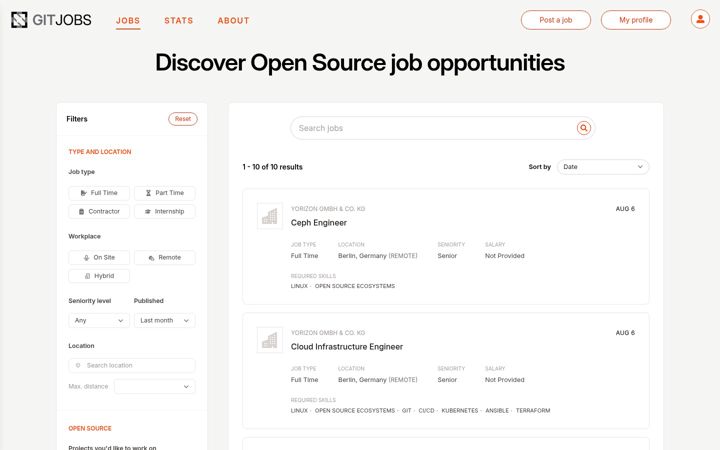This screenshot has height=450, width=720.
Task: Click Ceph Engineer company logo placeholder
Action: coord(270,216)
